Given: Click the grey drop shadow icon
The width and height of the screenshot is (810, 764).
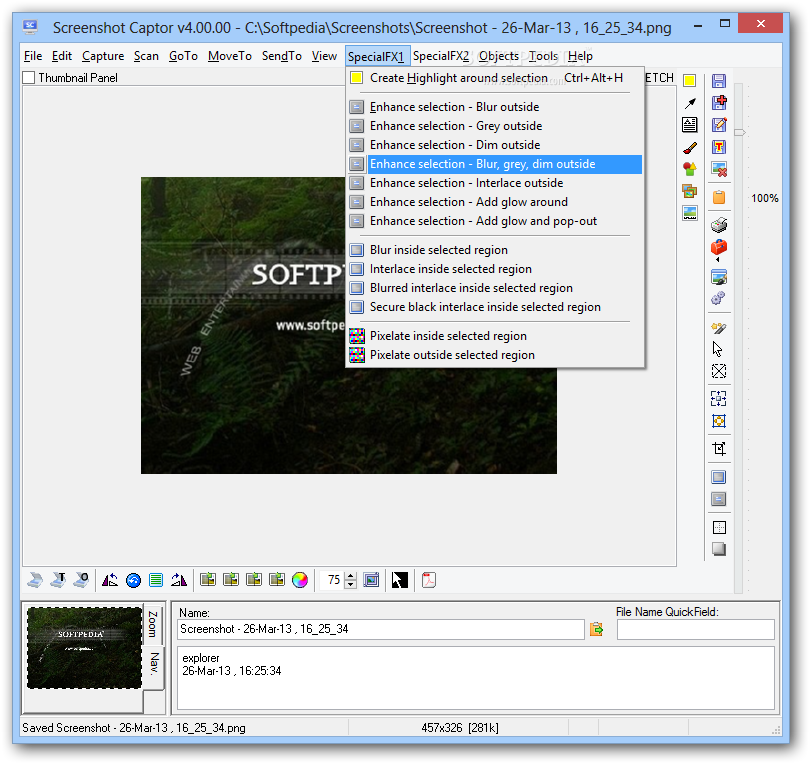Looking at the screenshot, I should pyautogui.click(x=719, y=549).
